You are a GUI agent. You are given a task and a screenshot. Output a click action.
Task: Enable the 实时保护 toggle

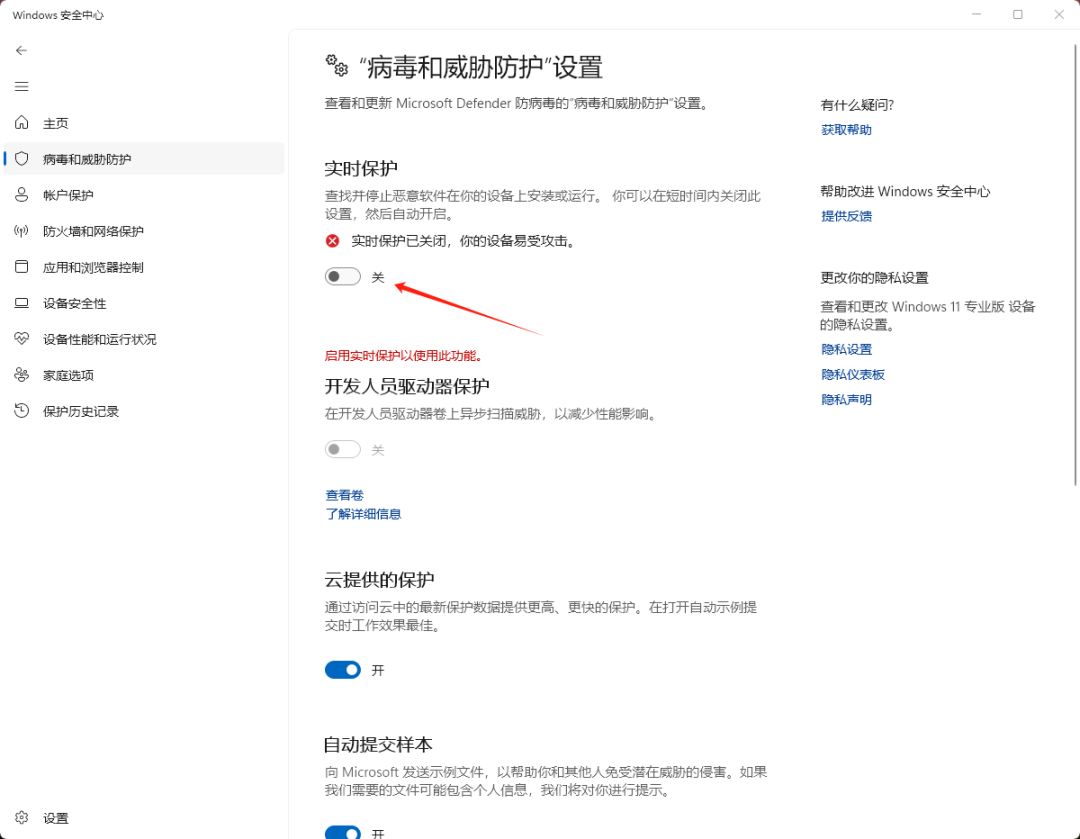click(342, 277)
